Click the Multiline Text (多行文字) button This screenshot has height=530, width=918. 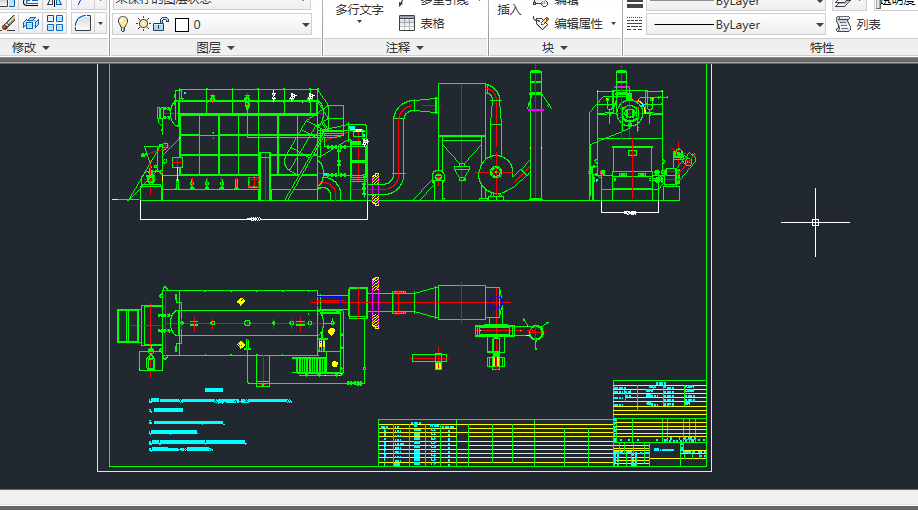click(x=359, y=12)
